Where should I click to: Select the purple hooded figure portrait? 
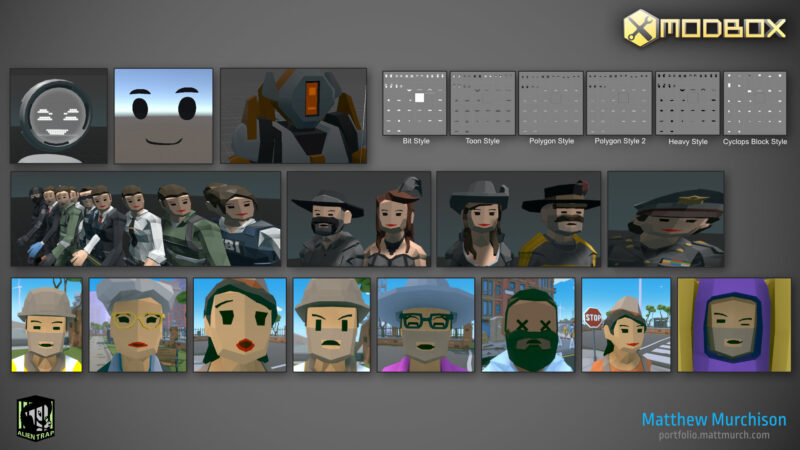click(734, 324)
